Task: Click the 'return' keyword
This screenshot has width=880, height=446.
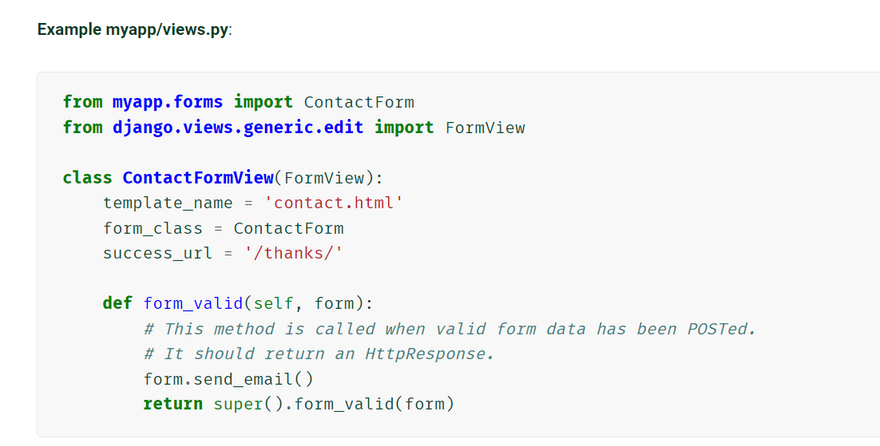Action: coord(173,404)
